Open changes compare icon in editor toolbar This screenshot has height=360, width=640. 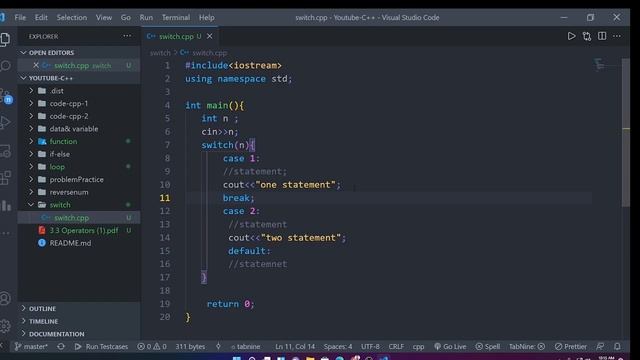pyautogui.click(x=587, y=36)
